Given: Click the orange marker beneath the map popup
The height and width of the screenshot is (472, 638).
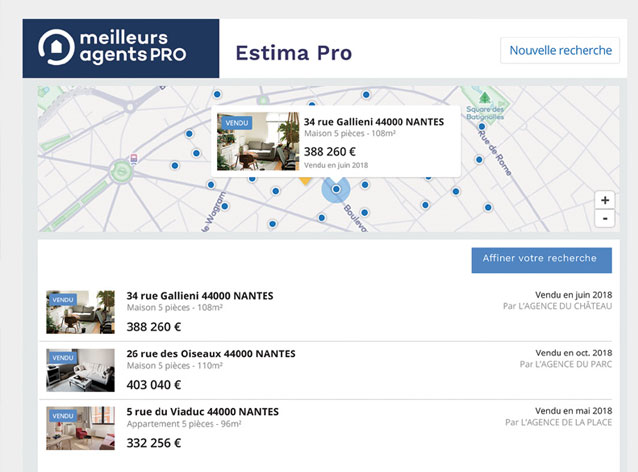Looking at the screenshot, I should click(306, 183).
